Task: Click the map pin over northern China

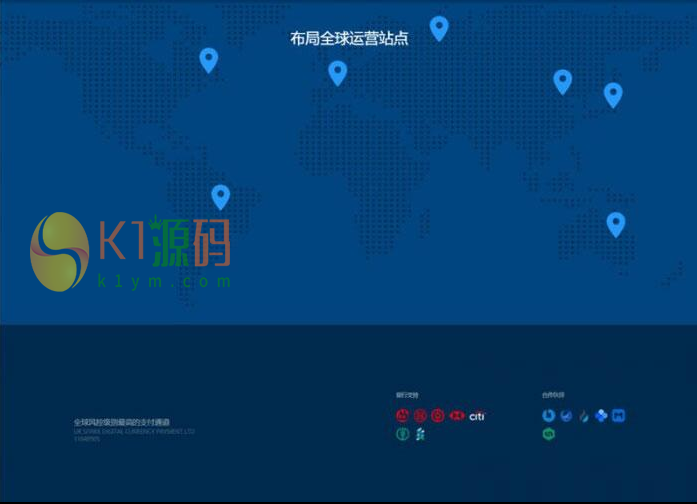Action: (x=562, y=82)
